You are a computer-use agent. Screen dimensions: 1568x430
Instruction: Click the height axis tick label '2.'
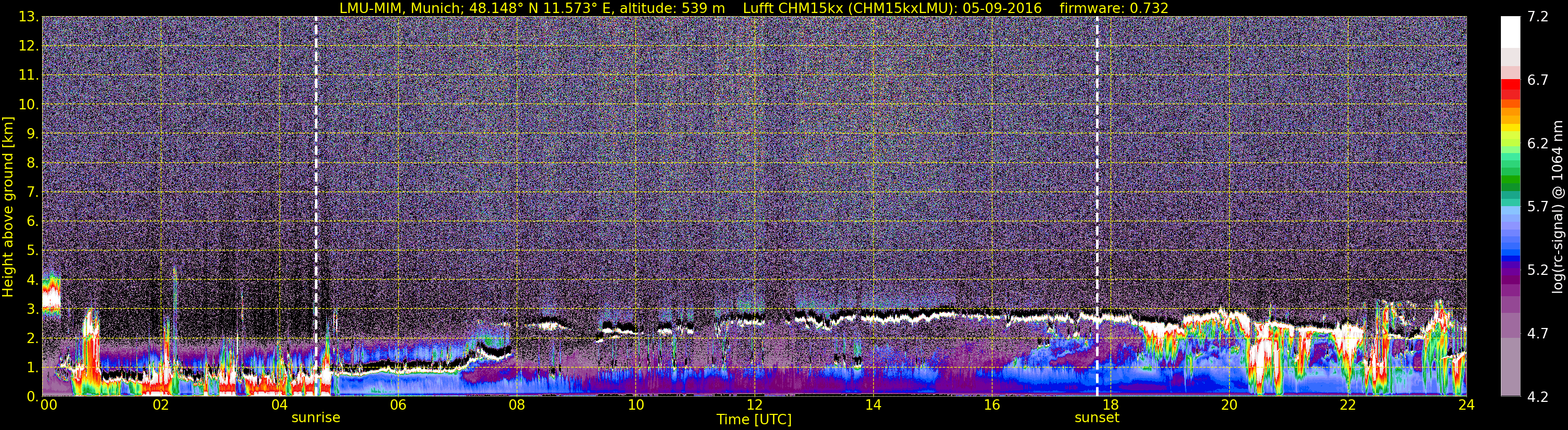coord(32,339)
